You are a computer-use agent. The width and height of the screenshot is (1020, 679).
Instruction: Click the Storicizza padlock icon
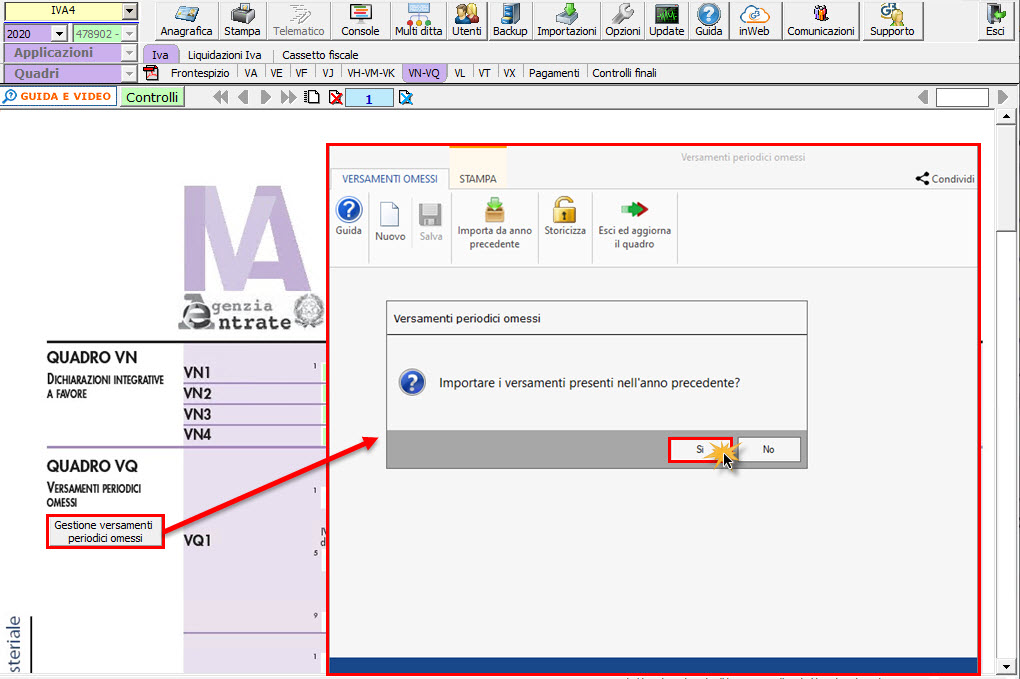tap(565, 217)
